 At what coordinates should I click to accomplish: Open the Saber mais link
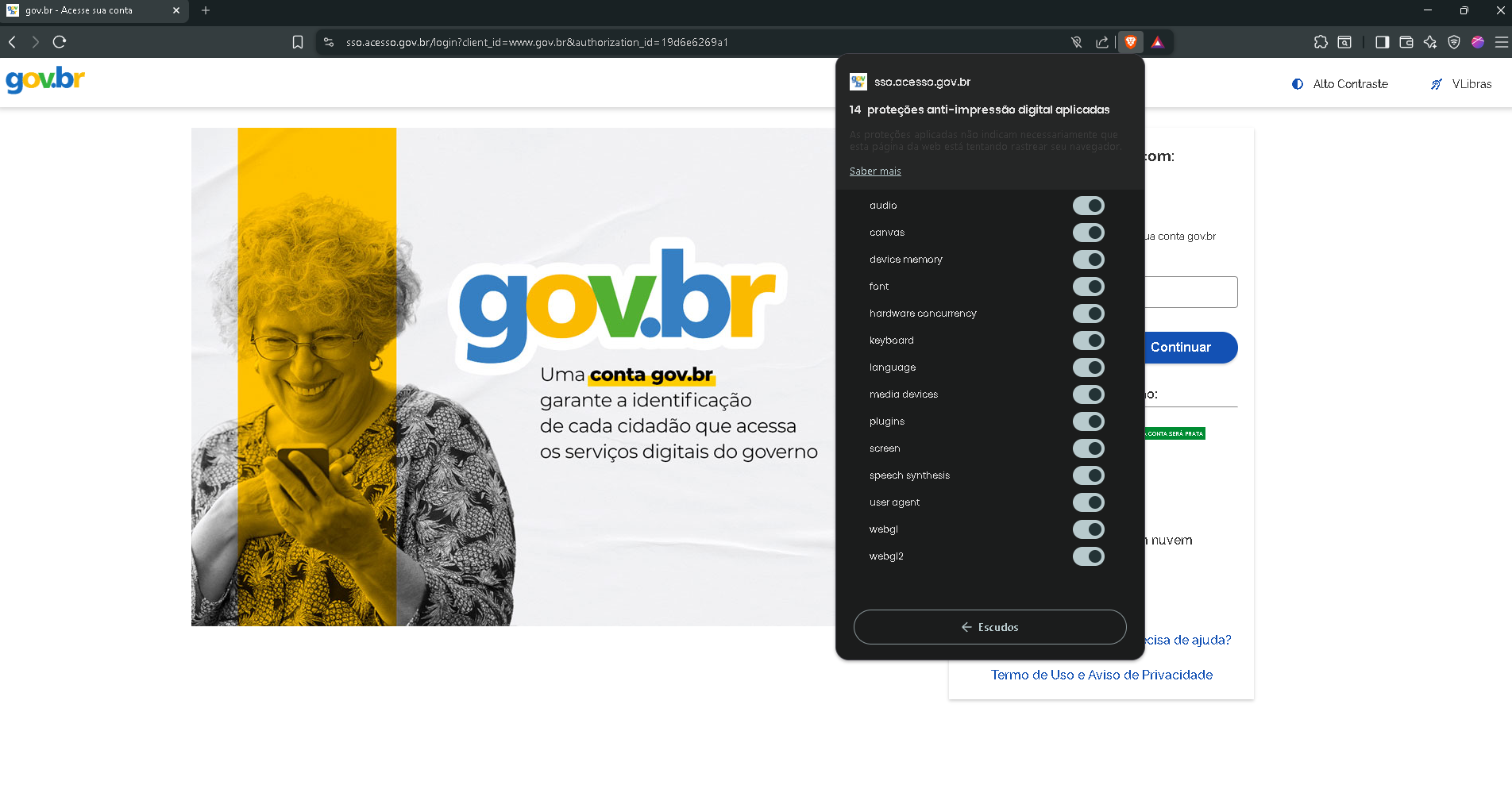[875, 171]
